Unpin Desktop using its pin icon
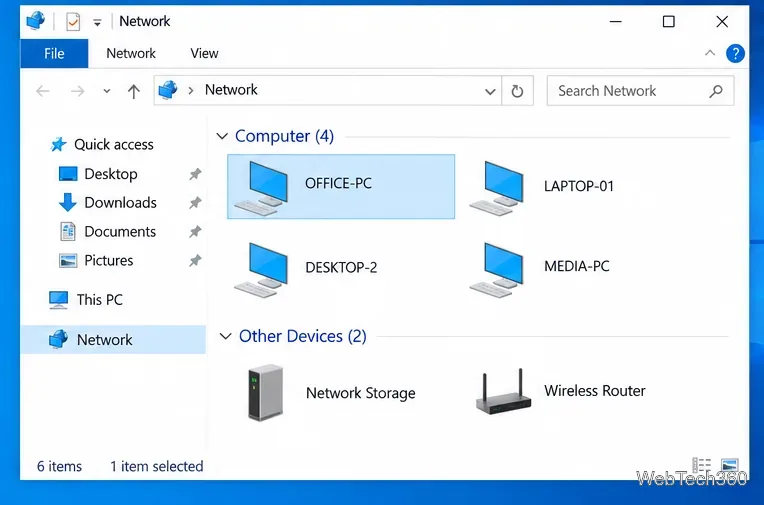The width and height of the screenshot is (764, 505). [195, 174]
